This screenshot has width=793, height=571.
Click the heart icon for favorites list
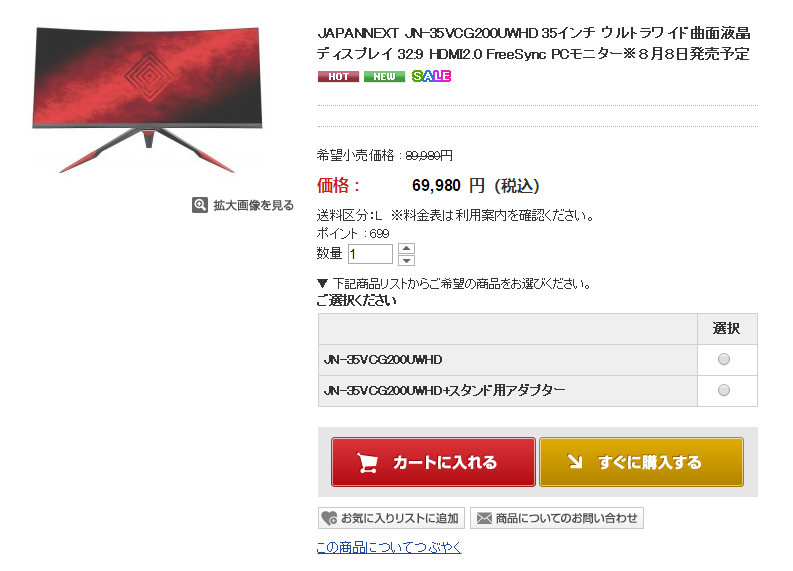click(x=329, y=518)
